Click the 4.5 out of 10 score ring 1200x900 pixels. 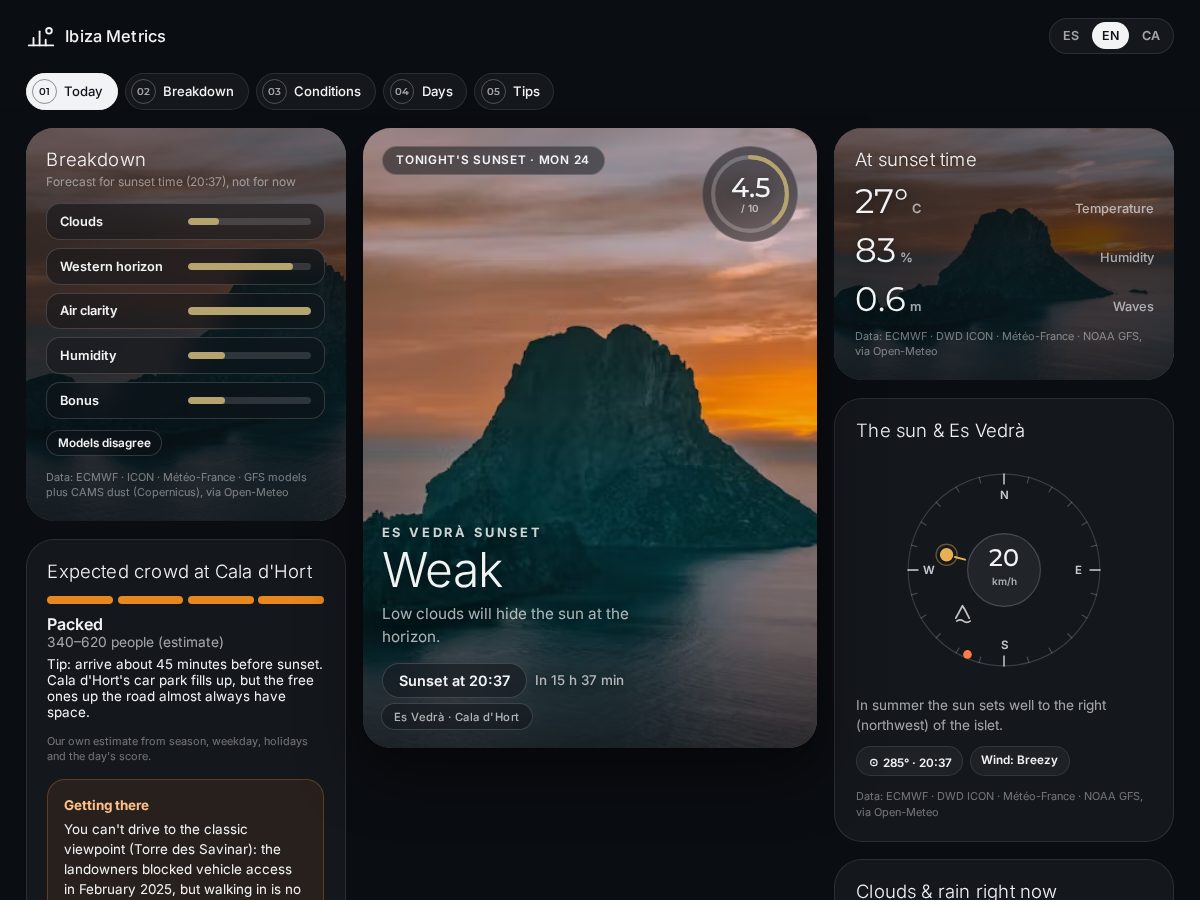pyautogui.click(x=750, y=194)
